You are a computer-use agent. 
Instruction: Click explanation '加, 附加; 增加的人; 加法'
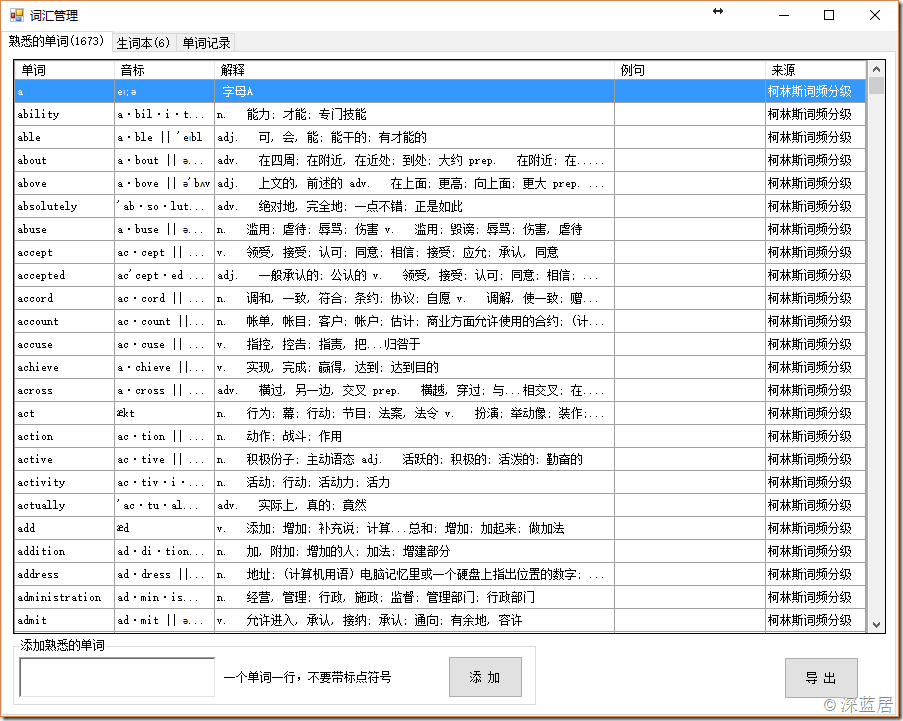(x=415, y=552)
